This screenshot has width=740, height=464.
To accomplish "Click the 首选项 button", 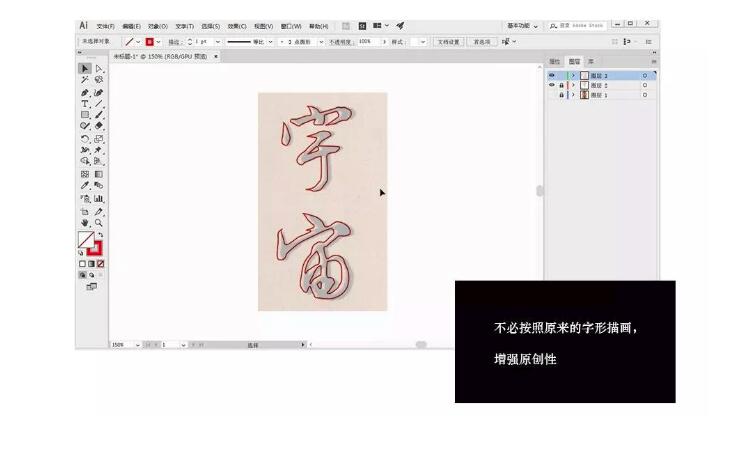I will (x=481, y=42).
